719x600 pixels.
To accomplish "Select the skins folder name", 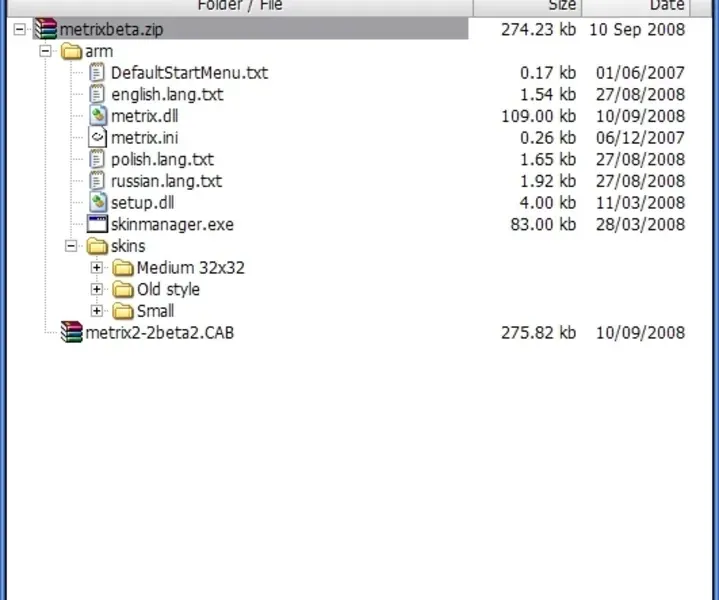I will pos(128,246).
